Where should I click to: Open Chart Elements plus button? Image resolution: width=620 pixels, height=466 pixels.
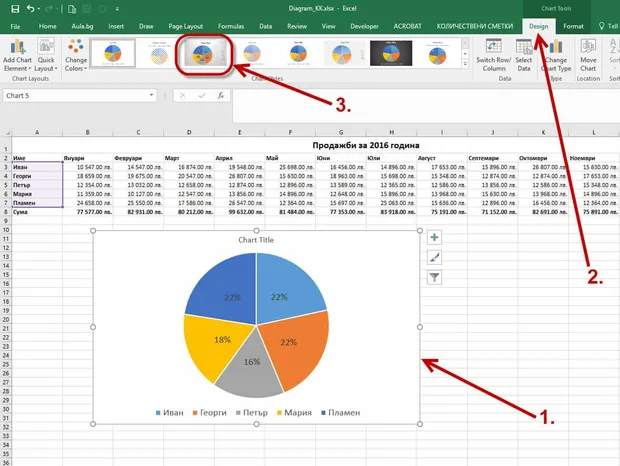[434, 238]
